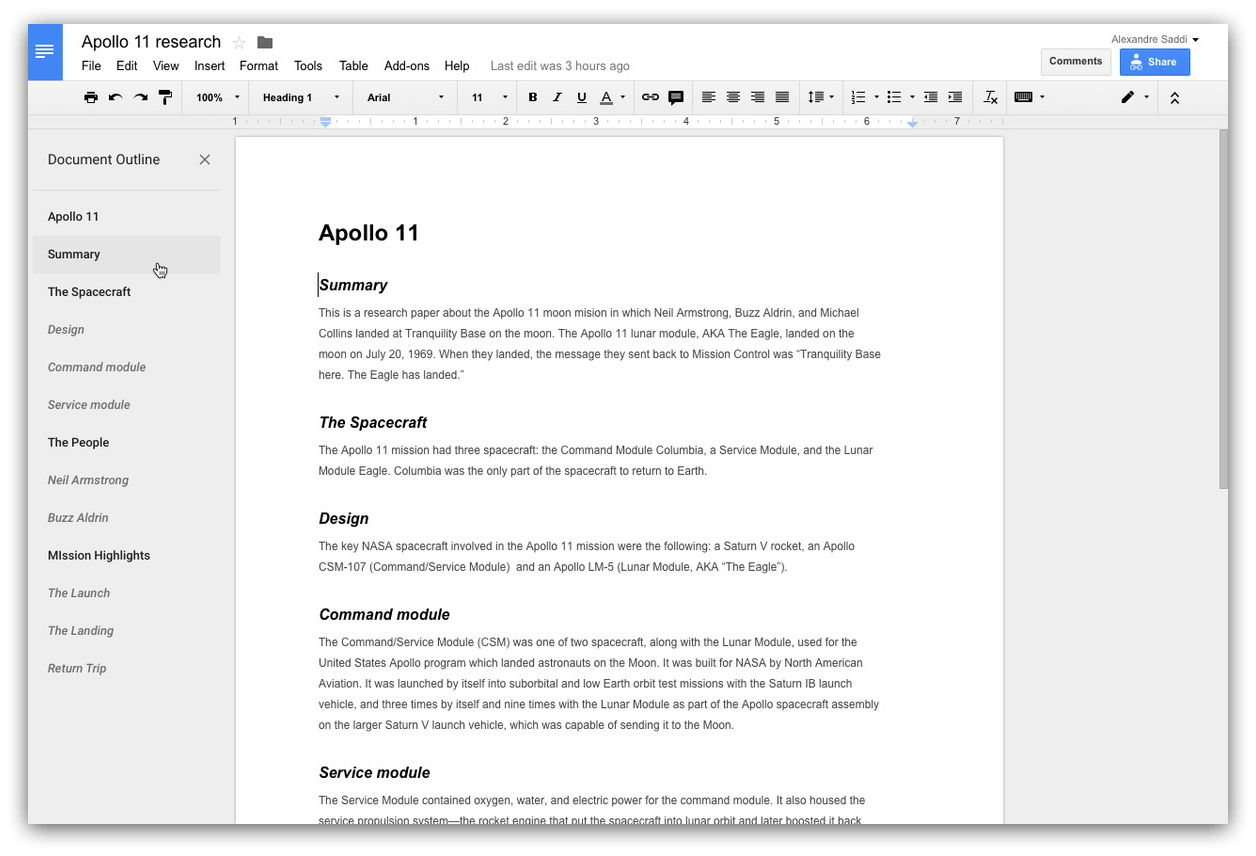Open the Insert menu
The image size is (1256, 856).
209,66
